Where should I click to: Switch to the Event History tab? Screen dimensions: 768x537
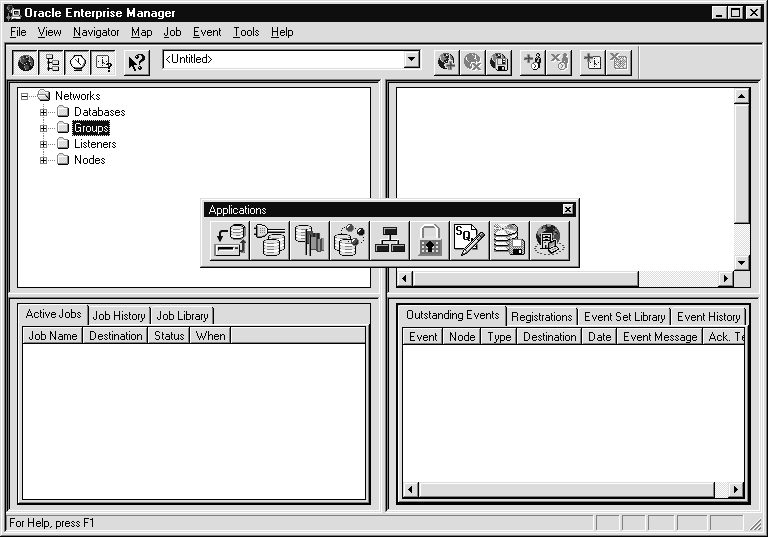(708, 317)
